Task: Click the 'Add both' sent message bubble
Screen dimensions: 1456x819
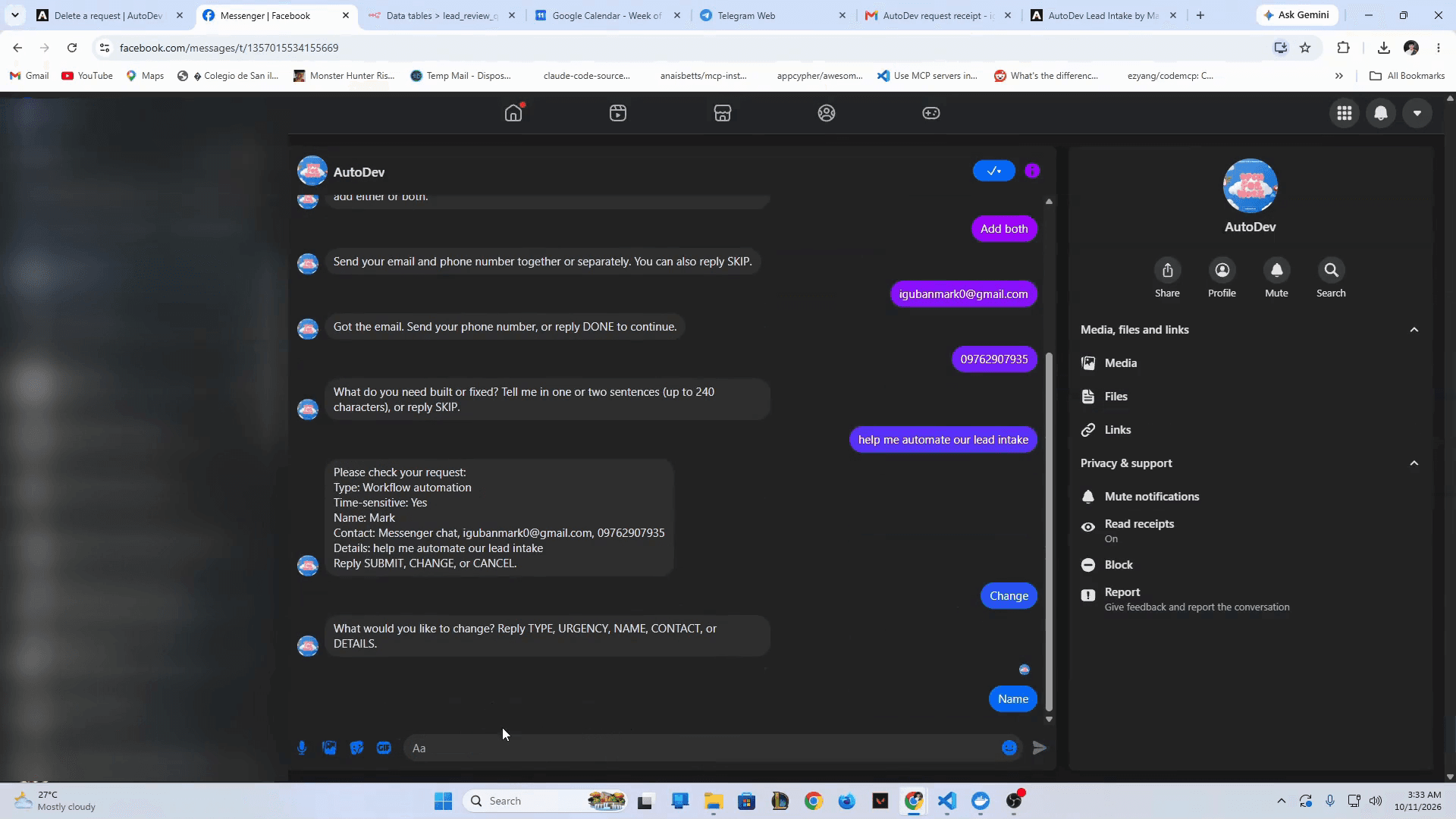Action: [x=1004, y=229]
